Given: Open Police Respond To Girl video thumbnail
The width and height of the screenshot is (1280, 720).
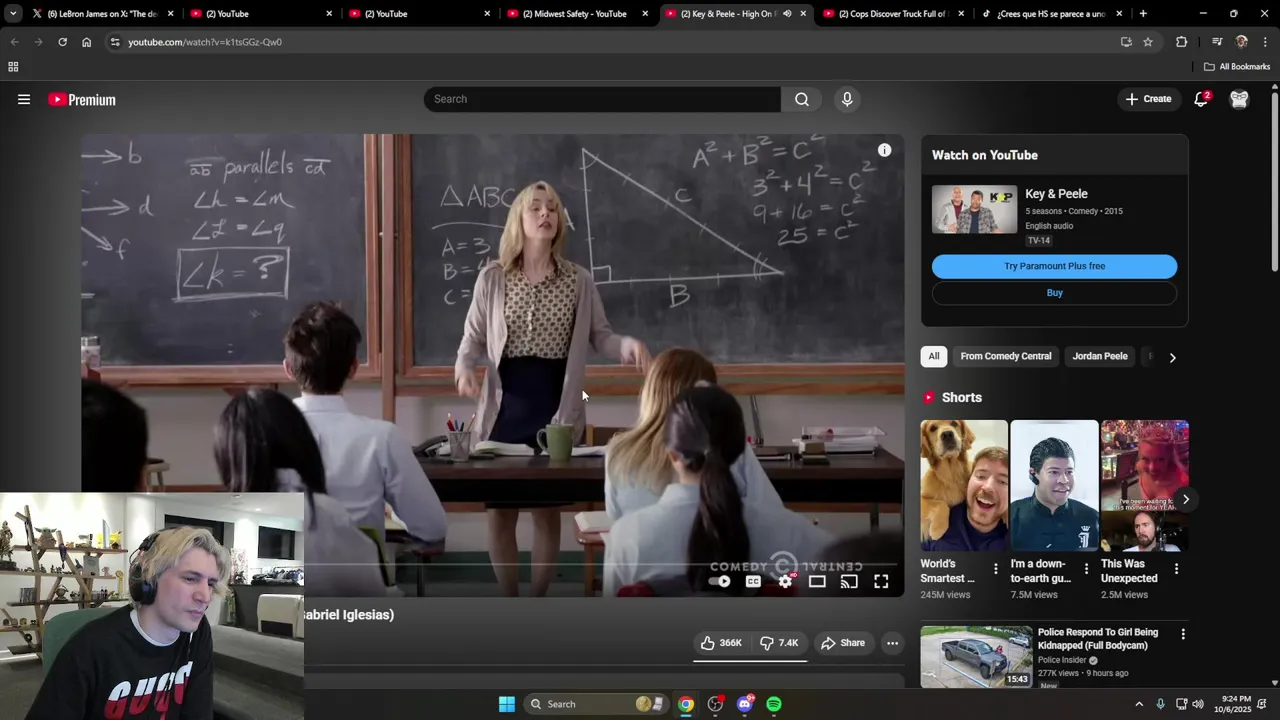Looking at the screenshot, I should [x=976, y=657].
